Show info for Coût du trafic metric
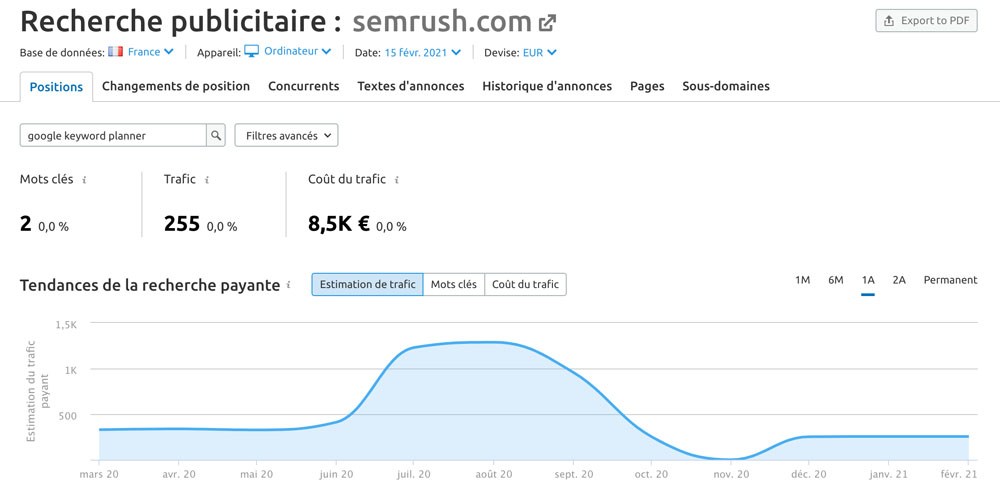Image resolution: width=1000 pixels, height=500 pixels. (x=397, y=180)
